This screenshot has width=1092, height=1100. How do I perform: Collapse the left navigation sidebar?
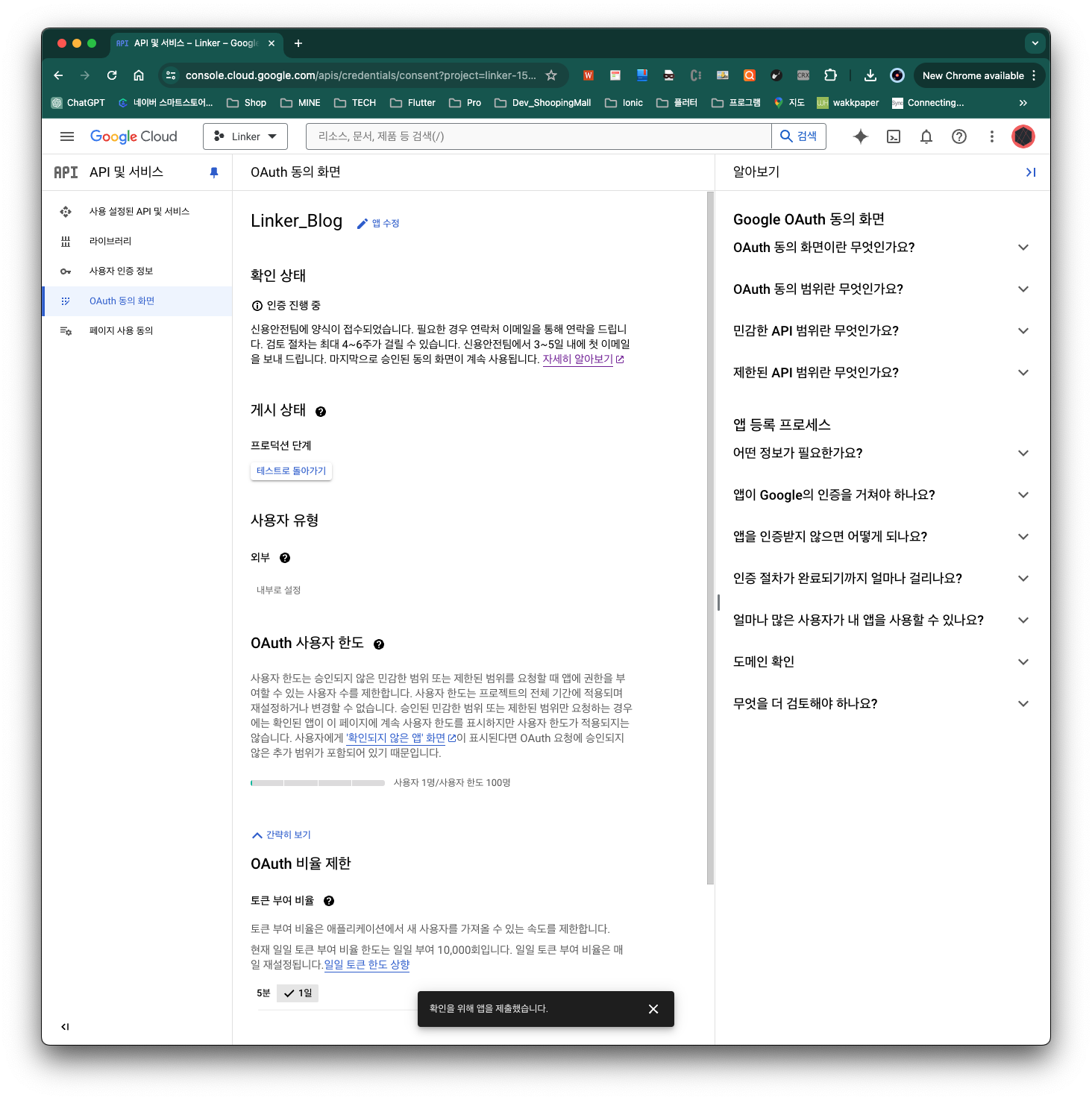[x=65, y=1027]
